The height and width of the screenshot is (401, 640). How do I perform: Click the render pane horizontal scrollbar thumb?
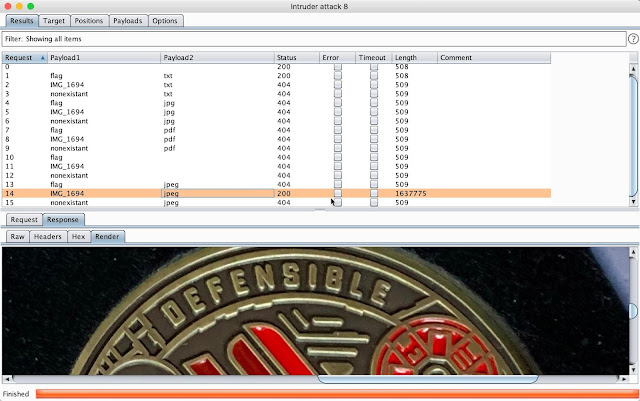[427, 379]
